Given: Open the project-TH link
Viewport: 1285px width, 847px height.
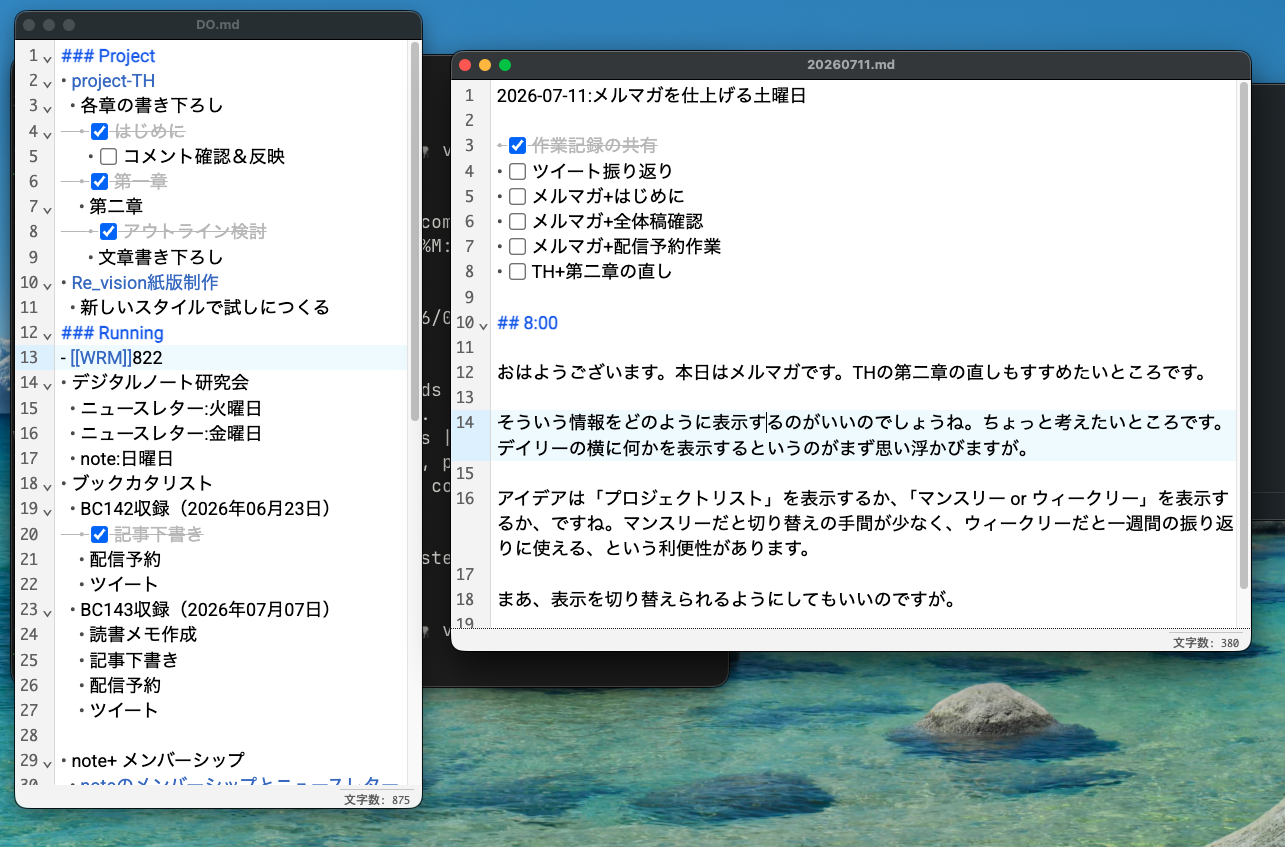Looking at the screenshot, I should [113, 81].
